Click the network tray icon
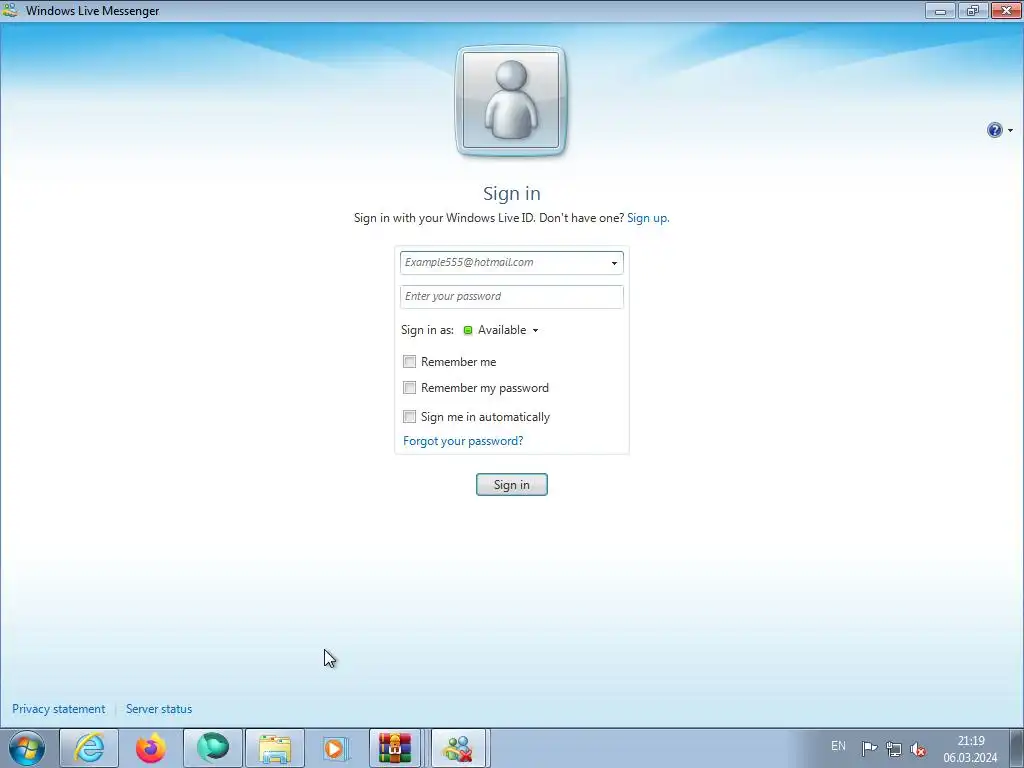 893,748
